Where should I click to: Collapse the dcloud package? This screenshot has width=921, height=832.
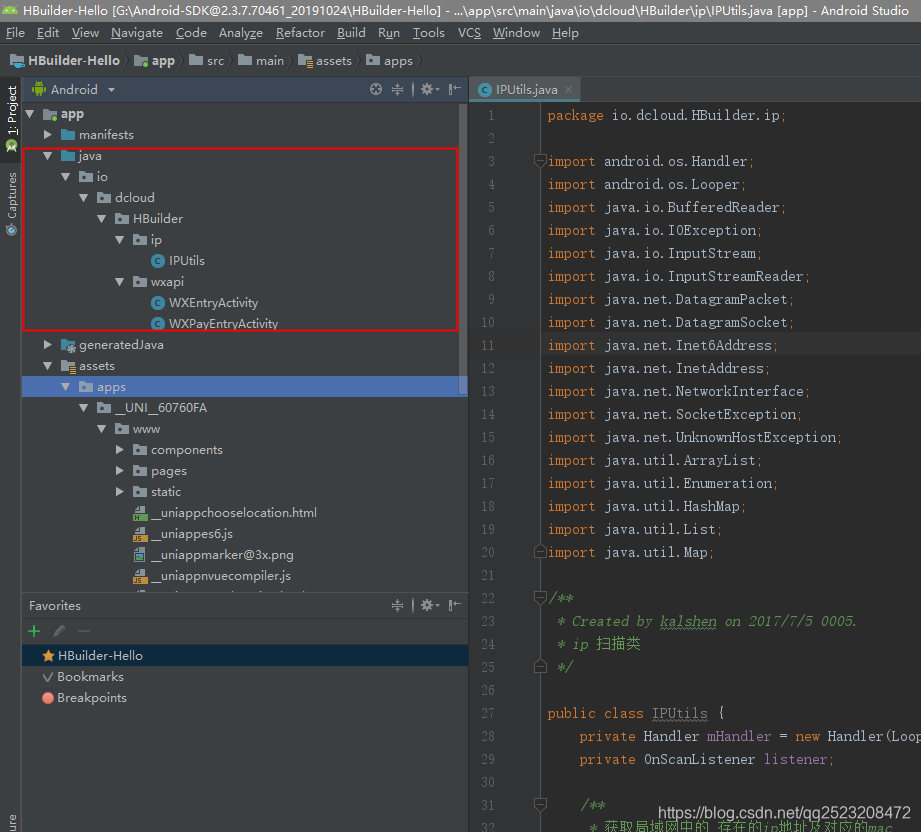(x=83, y=198)
